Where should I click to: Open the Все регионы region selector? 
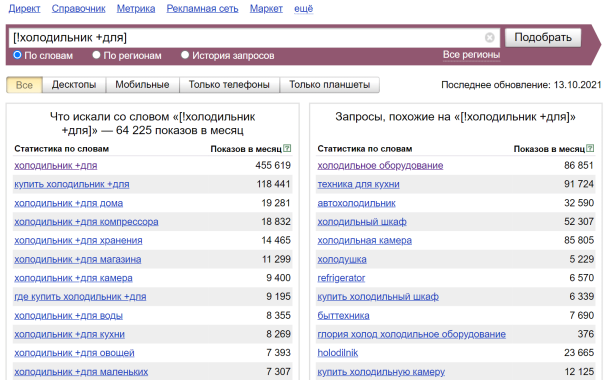click(471, 55)
